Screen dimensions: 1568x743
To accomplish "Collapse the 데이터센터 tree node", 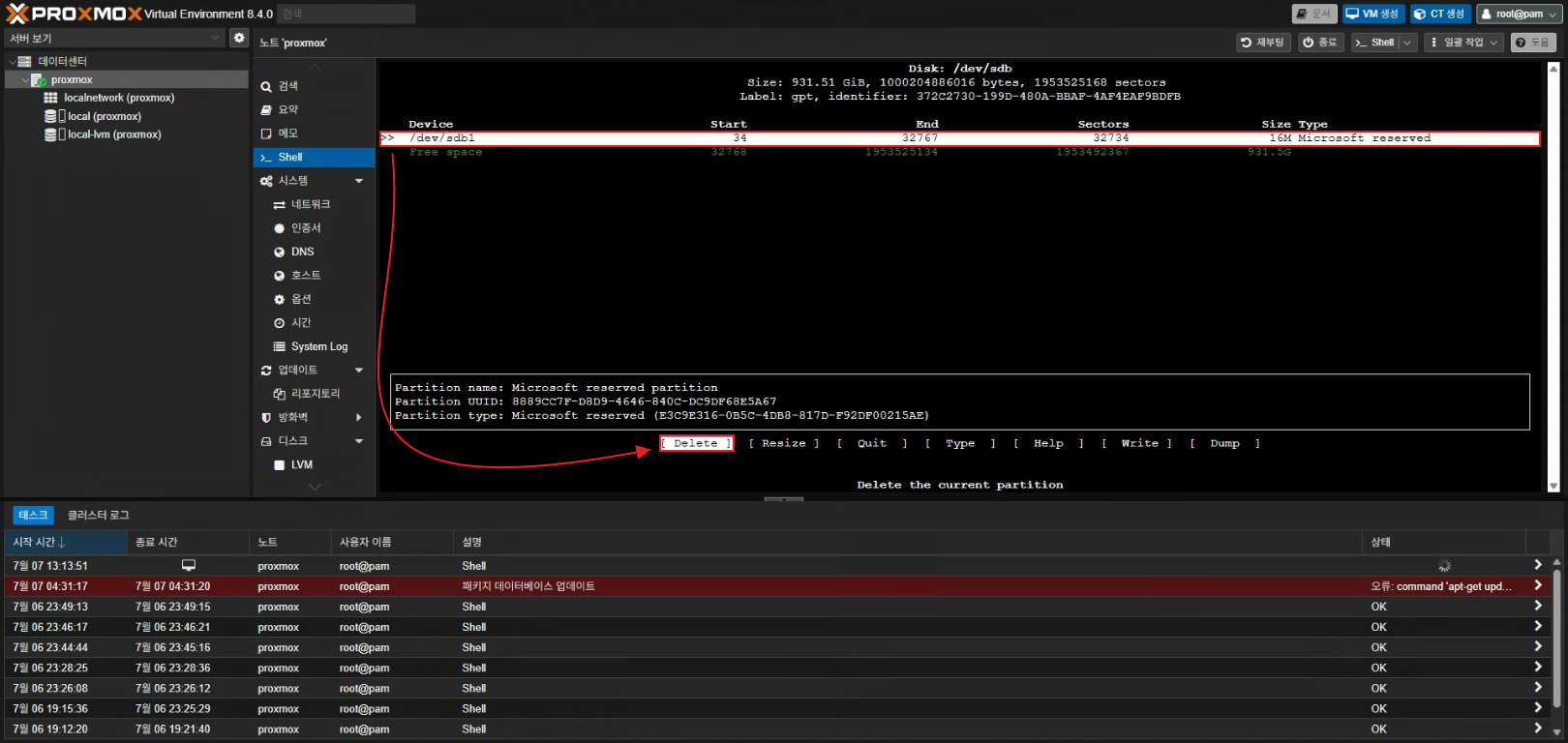I will pos(12,61).
